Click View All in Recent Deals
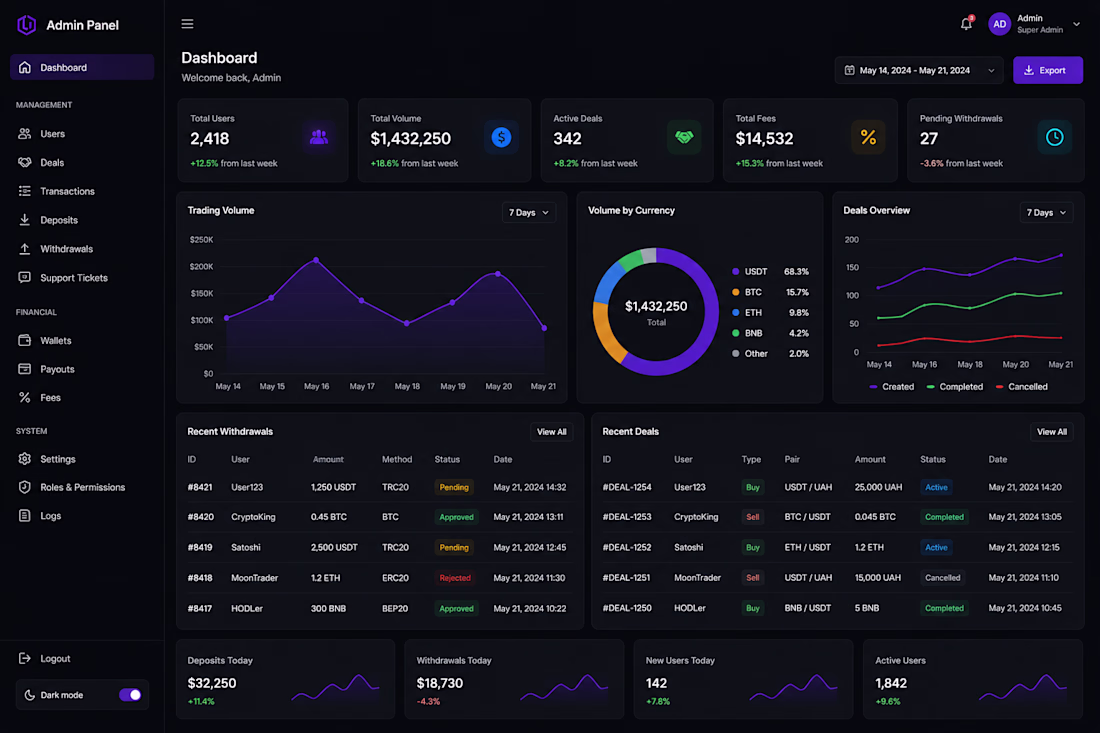This screenshot has width=1100, height=733. pyautogui.click(x=1052, y=431)
